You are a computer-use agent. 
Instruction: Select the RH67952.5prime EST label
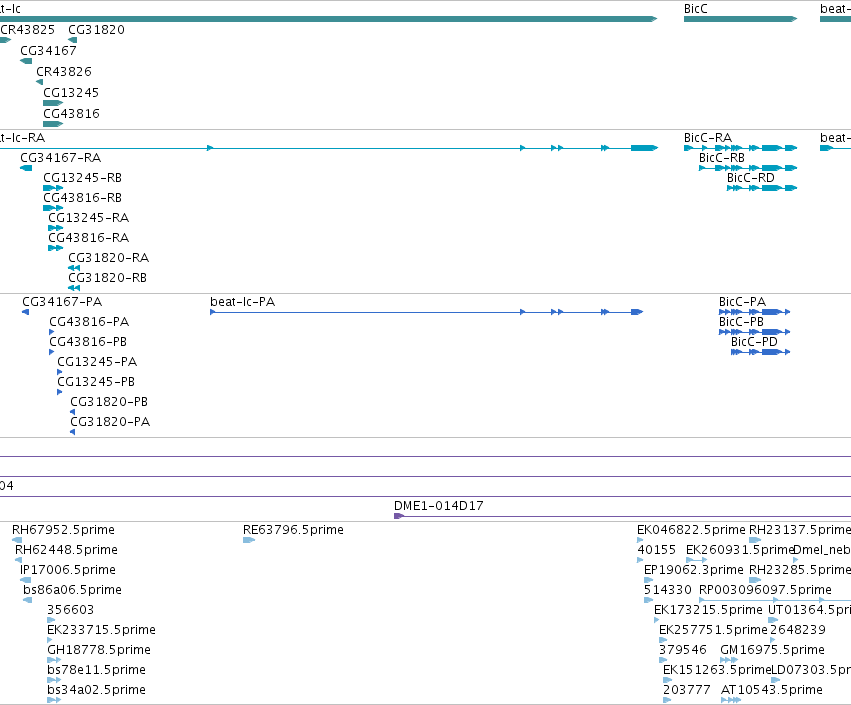63,530
